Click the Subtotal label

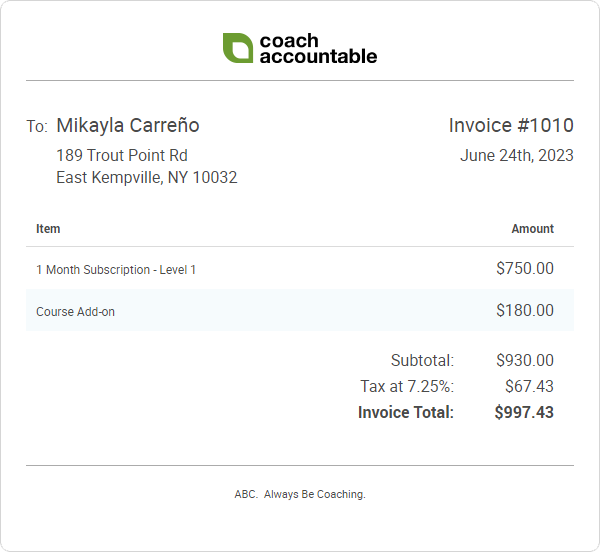[x=421, y=360]
